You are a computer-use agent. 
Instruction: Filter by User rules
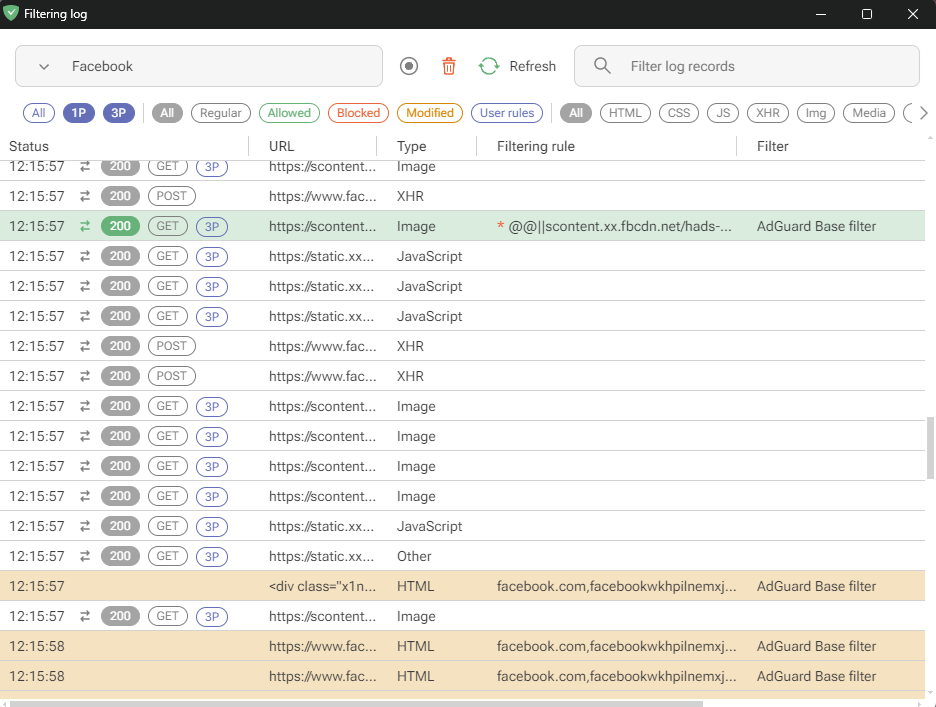pos(507,113)
